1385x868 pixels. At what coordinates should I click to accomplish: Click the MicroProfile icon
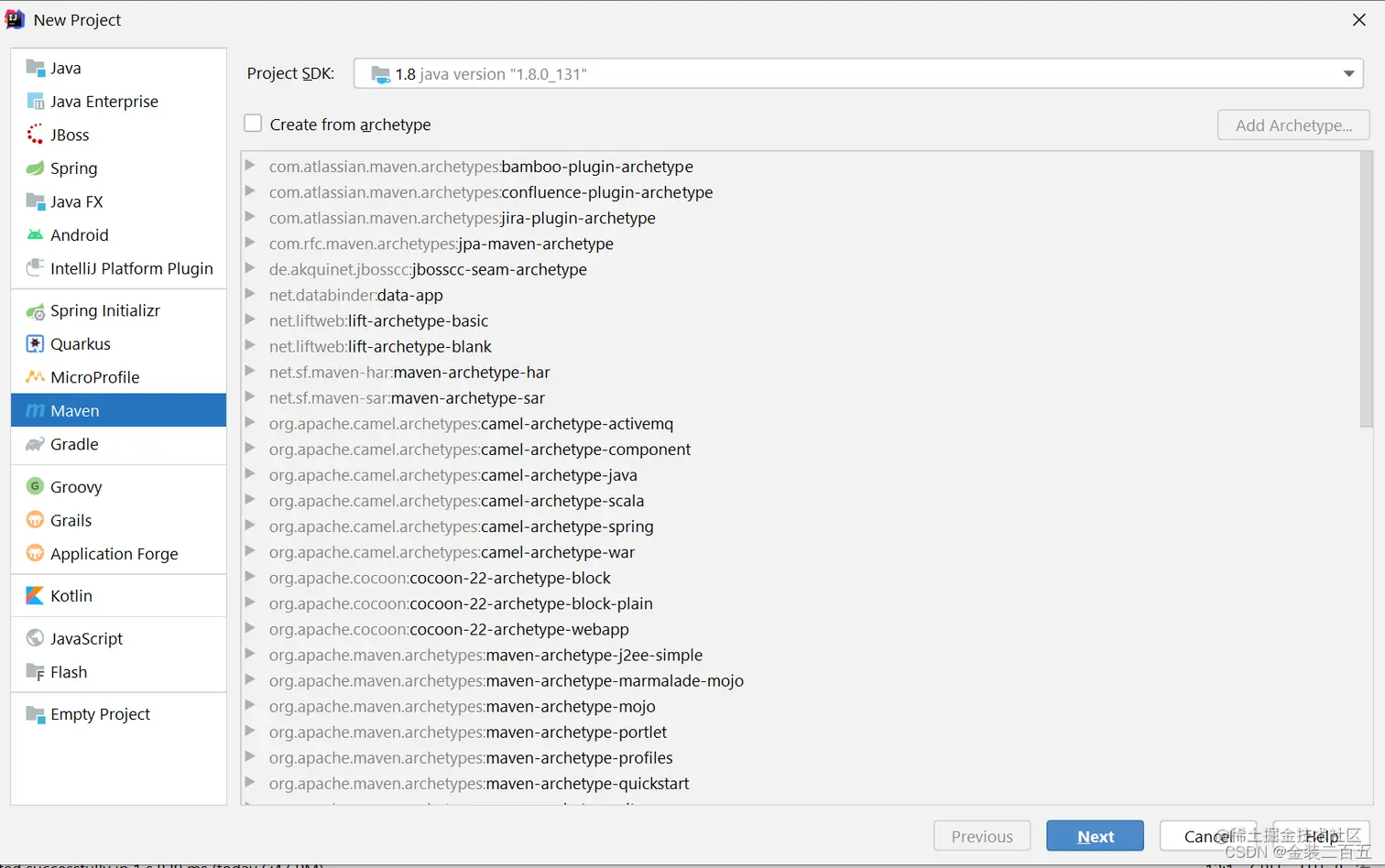35,377
